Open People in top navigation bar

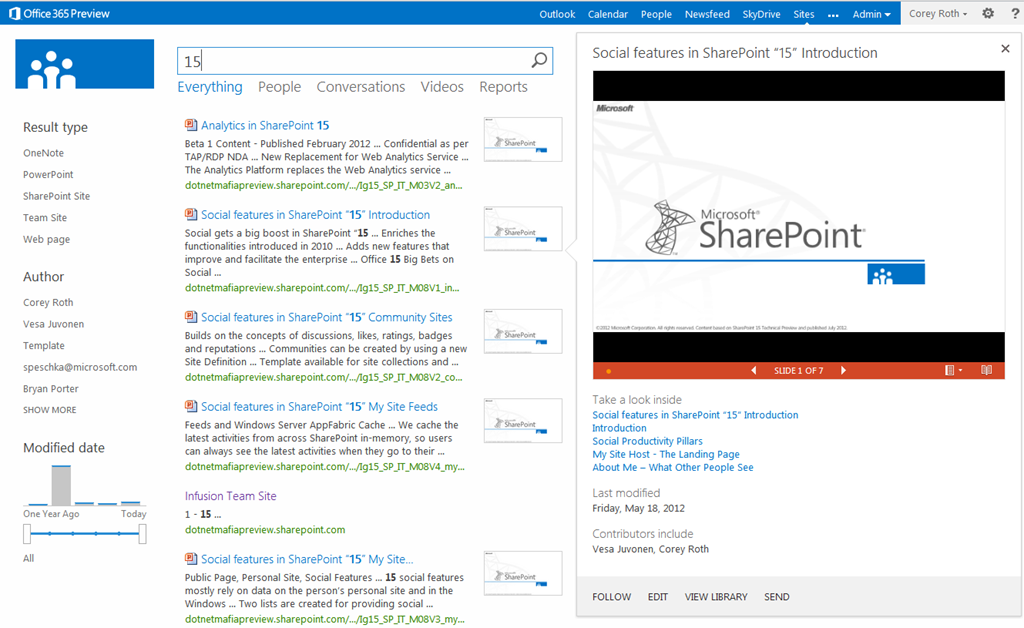coord(656,14)
